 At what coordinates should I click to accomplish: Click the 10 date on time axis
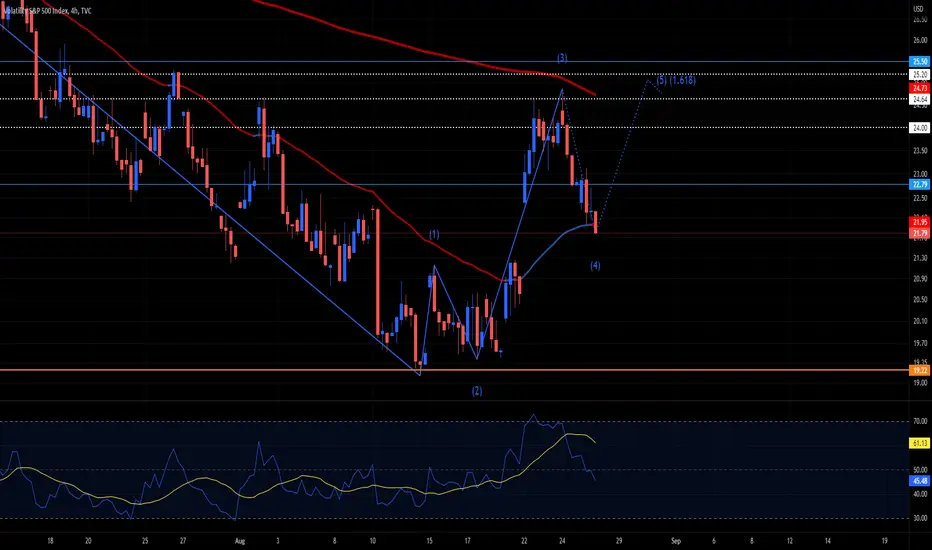pos(373,541)
